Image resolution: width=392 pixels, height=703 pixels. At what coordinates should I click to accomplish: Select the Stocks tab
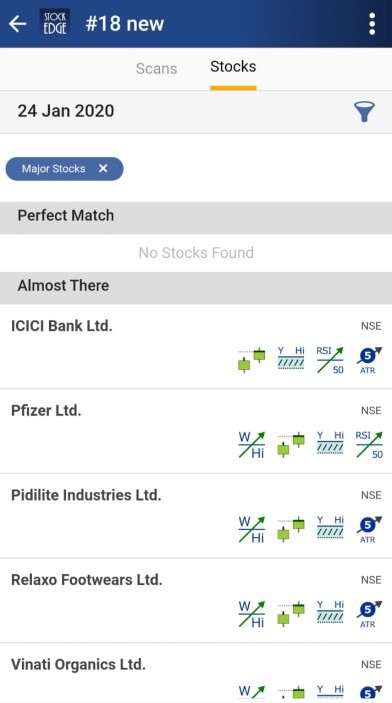[x=233, y=67]
